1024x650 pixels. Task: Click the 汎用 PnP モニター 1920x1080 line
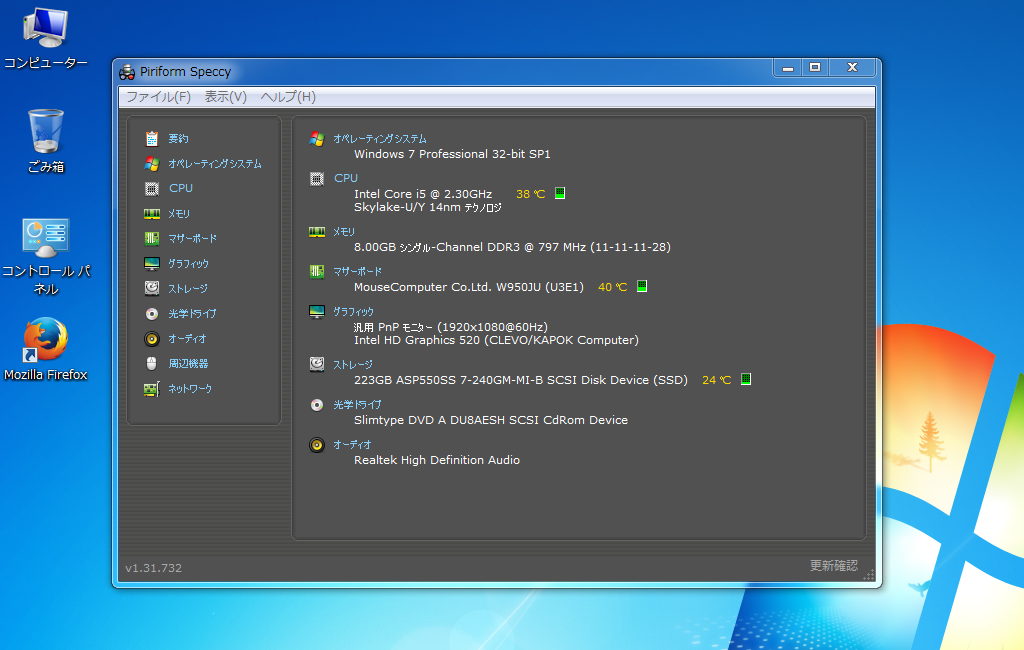click(x=451, y=327)
